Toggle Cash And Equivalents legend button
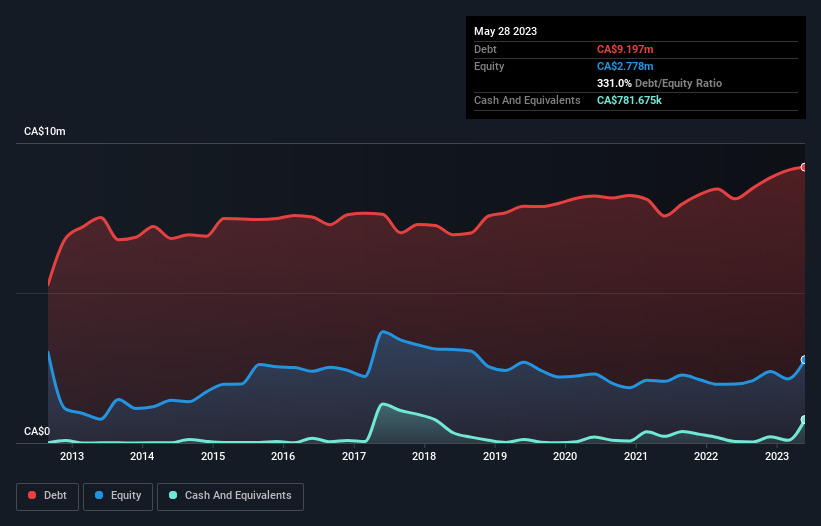This screenshot has height=526, width=821. point(230,496)
